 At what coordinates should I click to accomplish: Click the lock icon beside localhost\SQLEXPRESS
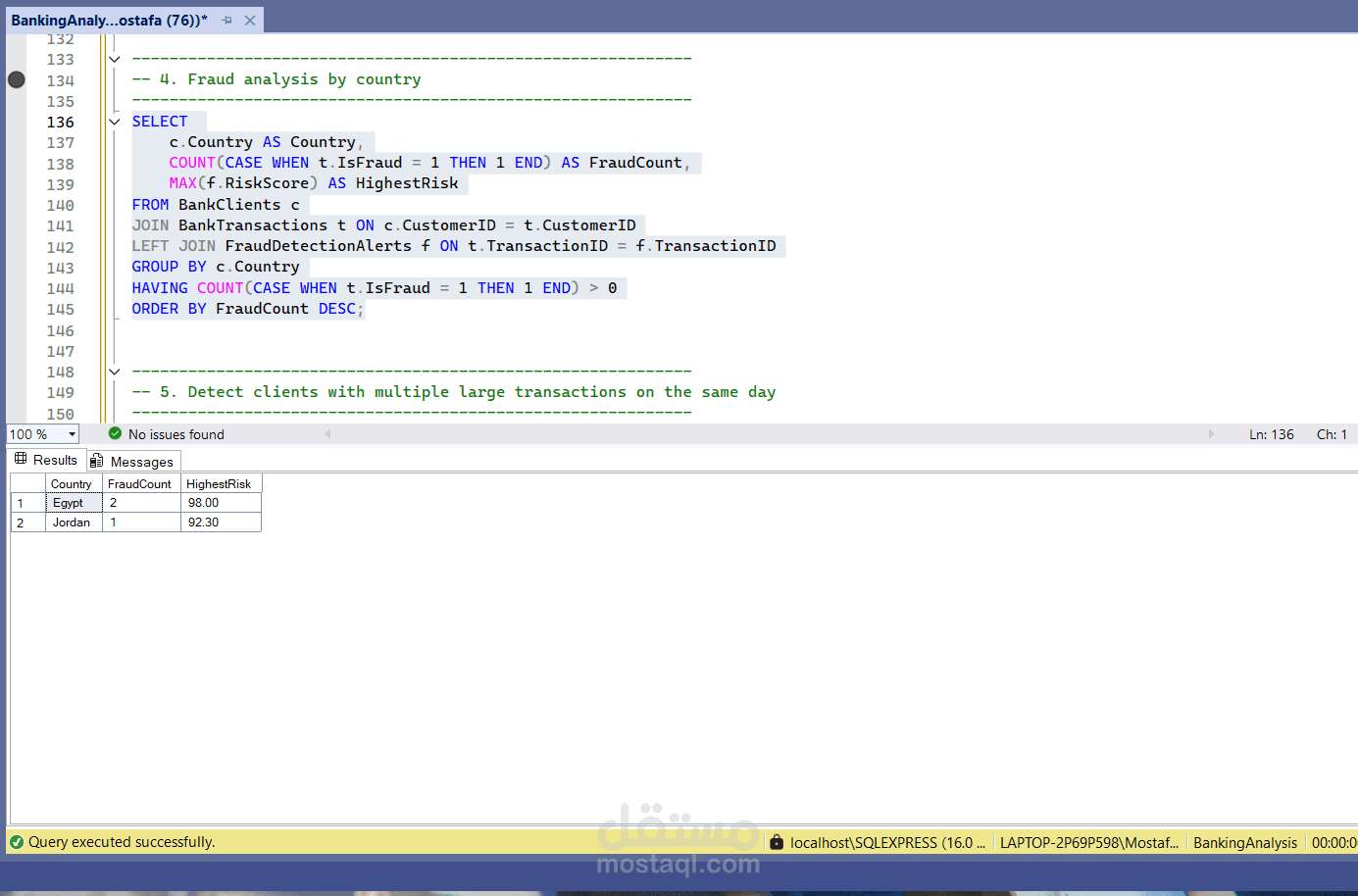click(x=777, y=841)
